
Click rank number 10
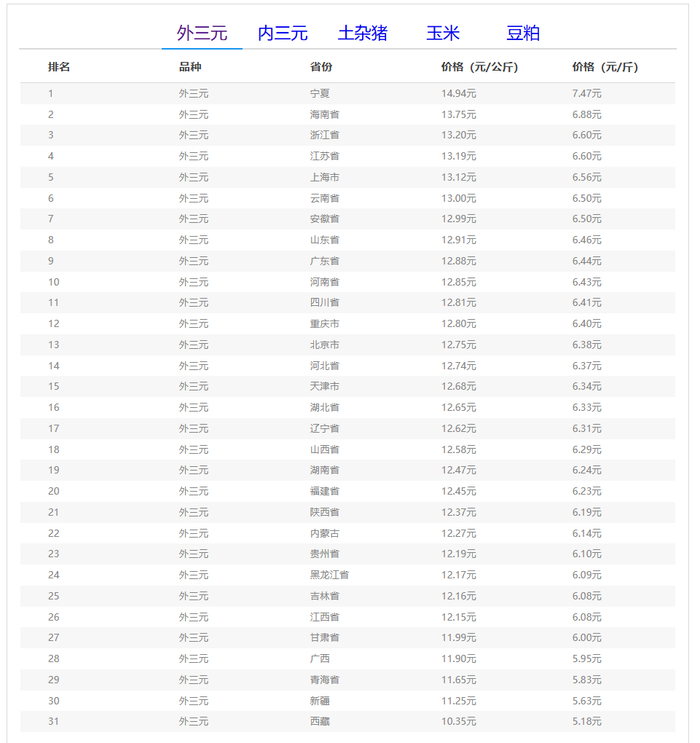coord(54,282)
